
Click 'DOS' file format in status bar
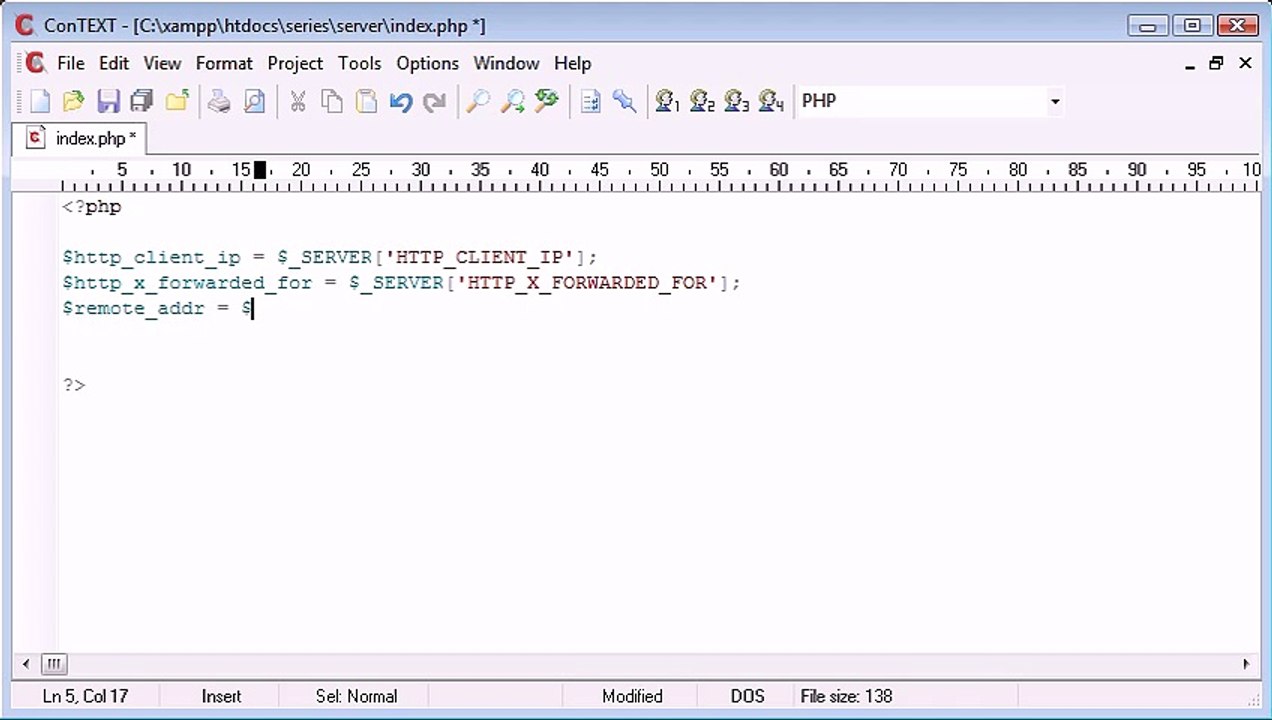pyautogui.click(x=747, y=696)
